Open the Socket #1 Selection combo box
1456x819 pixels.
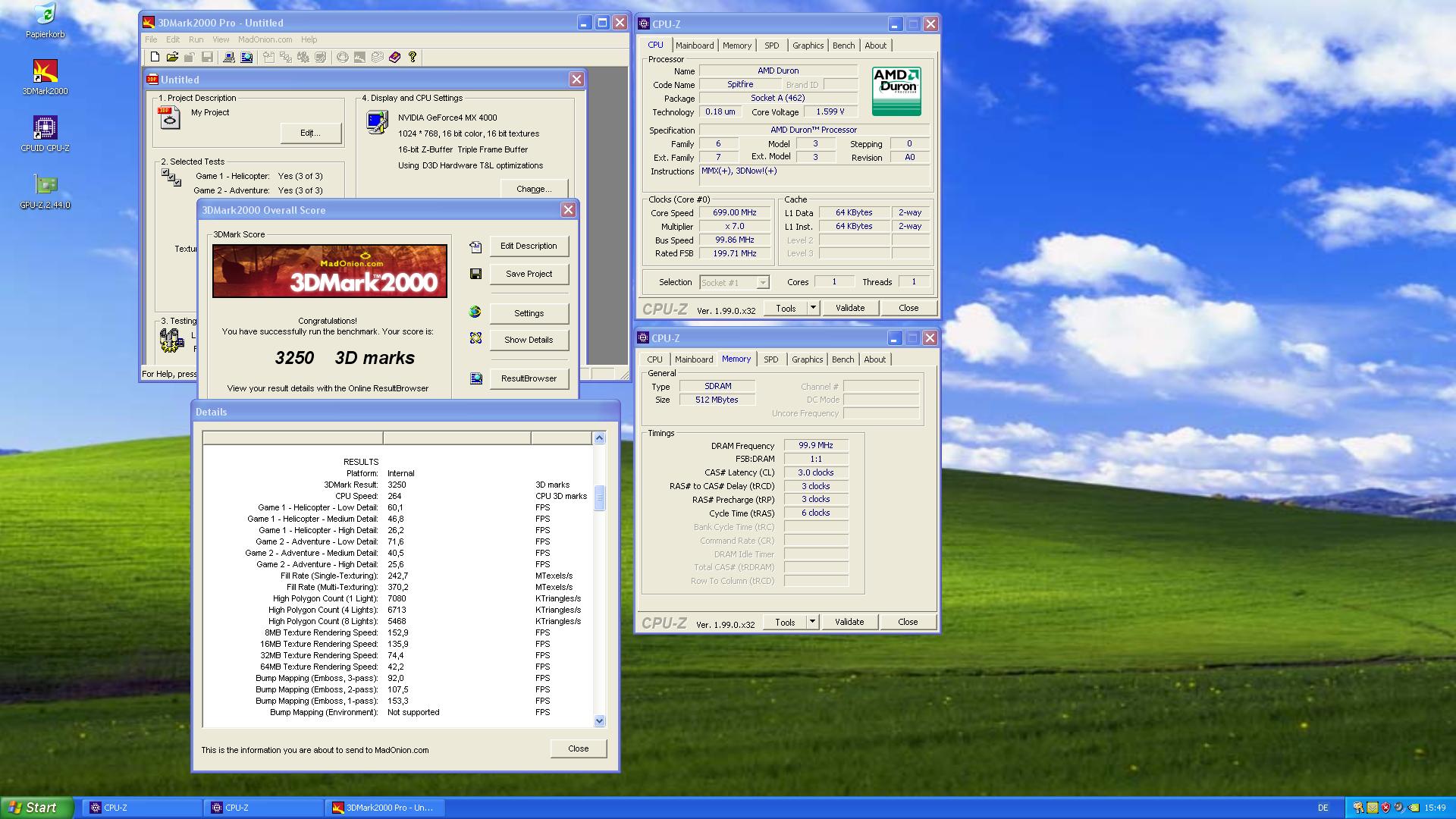pos(734,282)
